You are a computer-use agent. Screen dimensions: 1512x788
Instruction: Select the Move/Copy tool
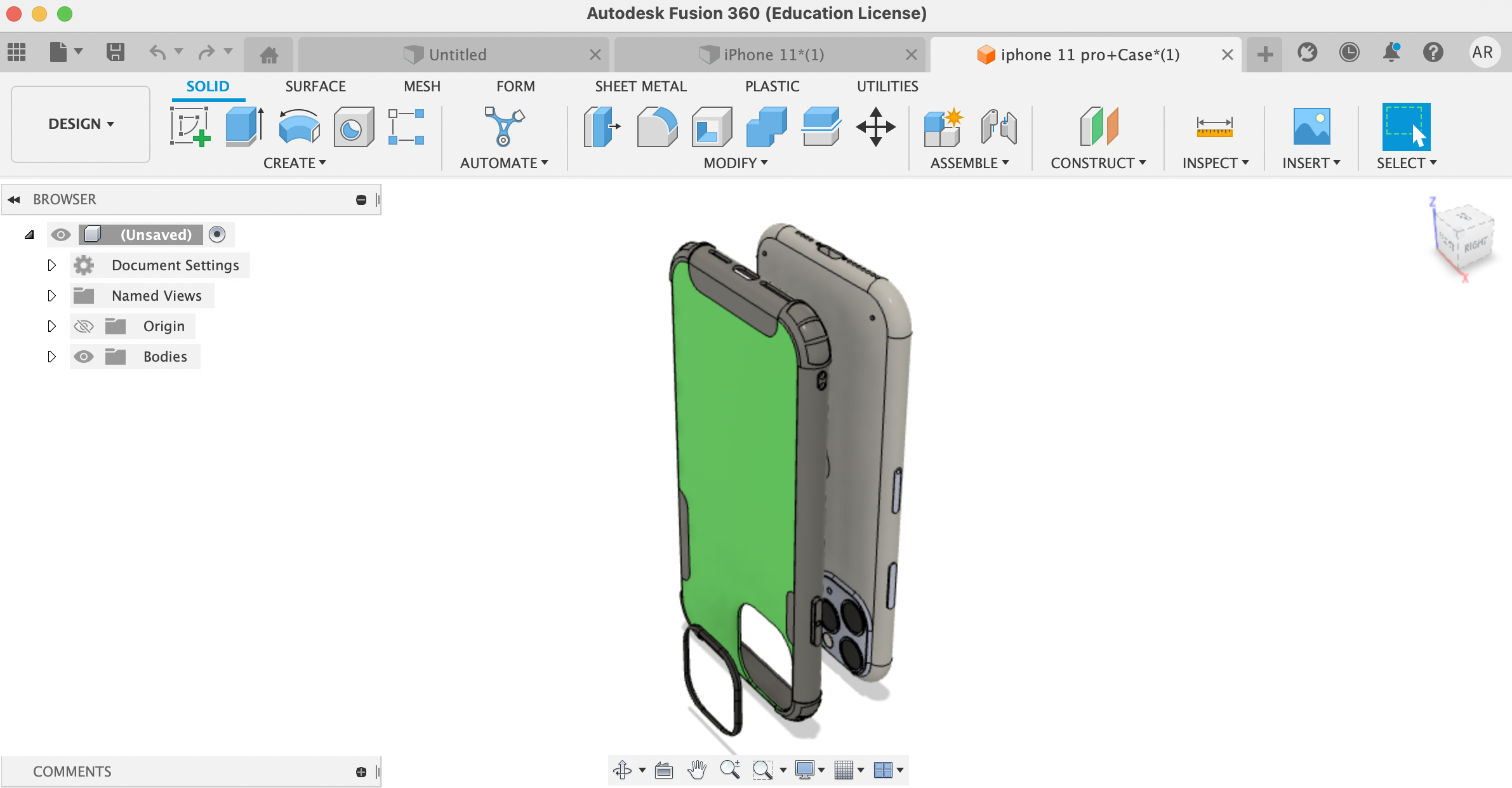pos(875,126)
